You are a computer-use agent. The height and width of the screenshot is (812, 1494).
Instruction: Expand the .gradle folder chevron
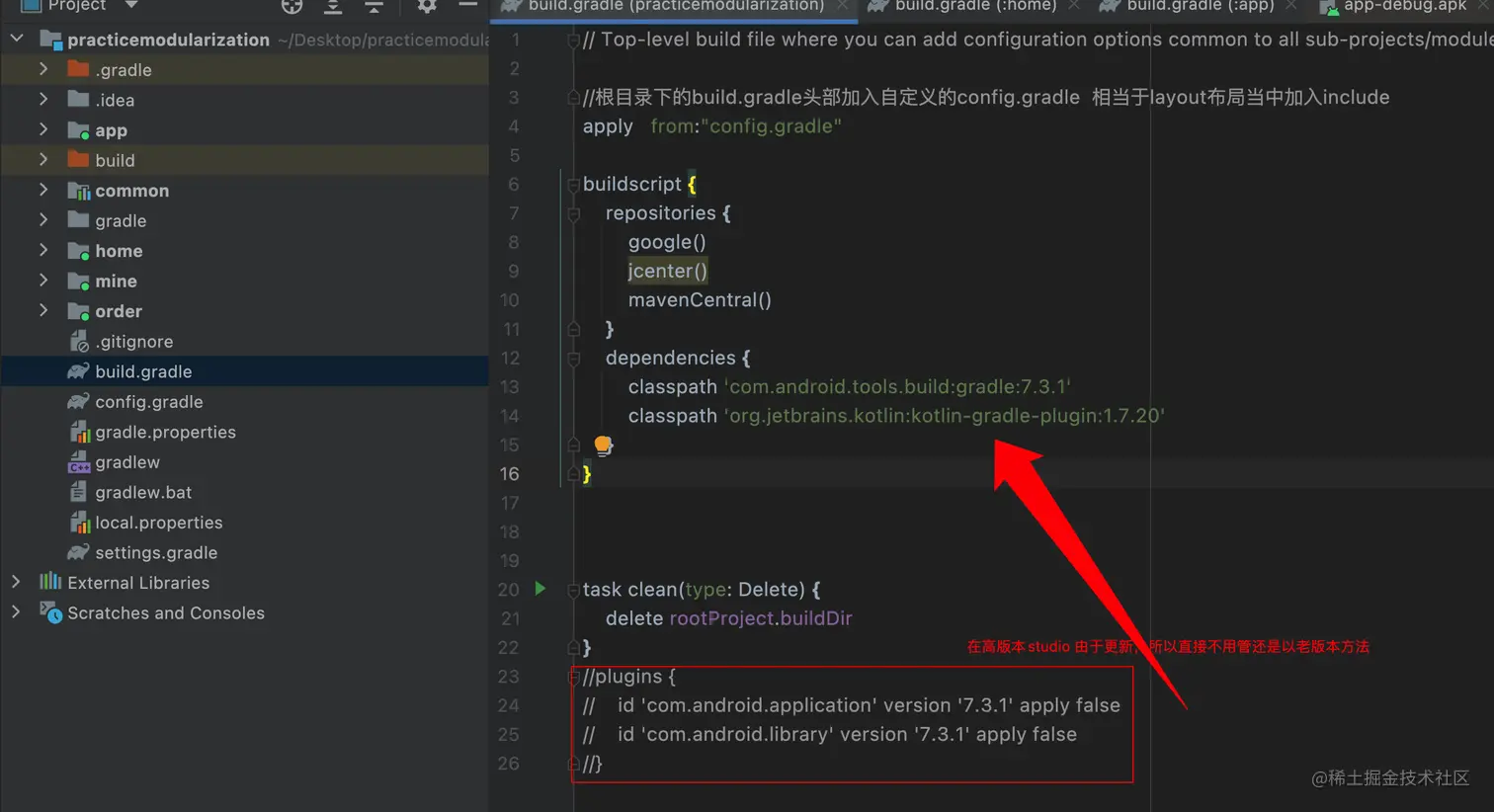43,69
